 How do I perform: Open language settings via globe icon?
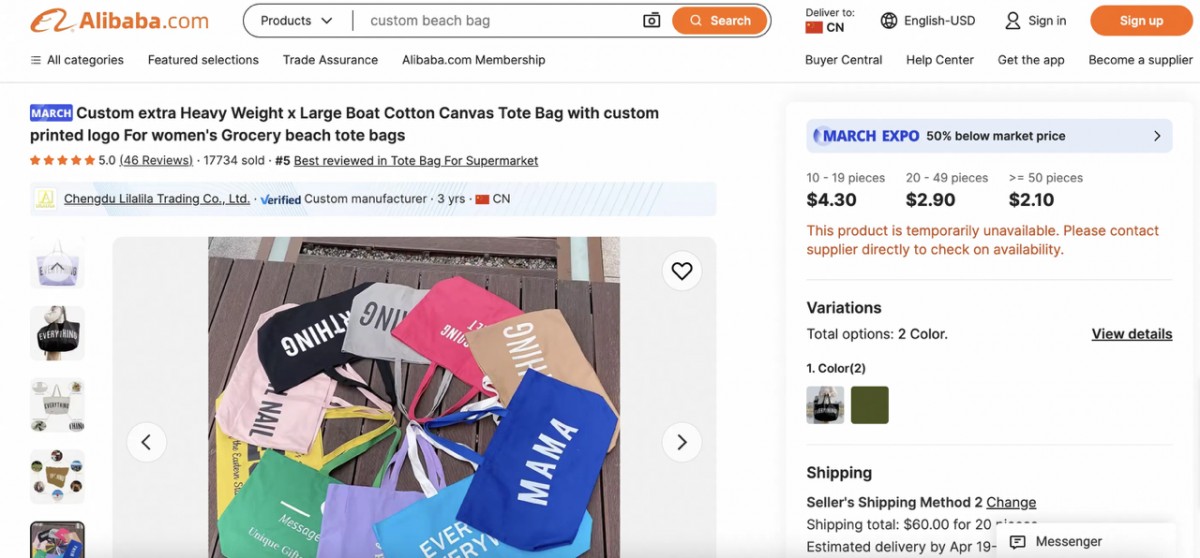[x=888, y=21]
